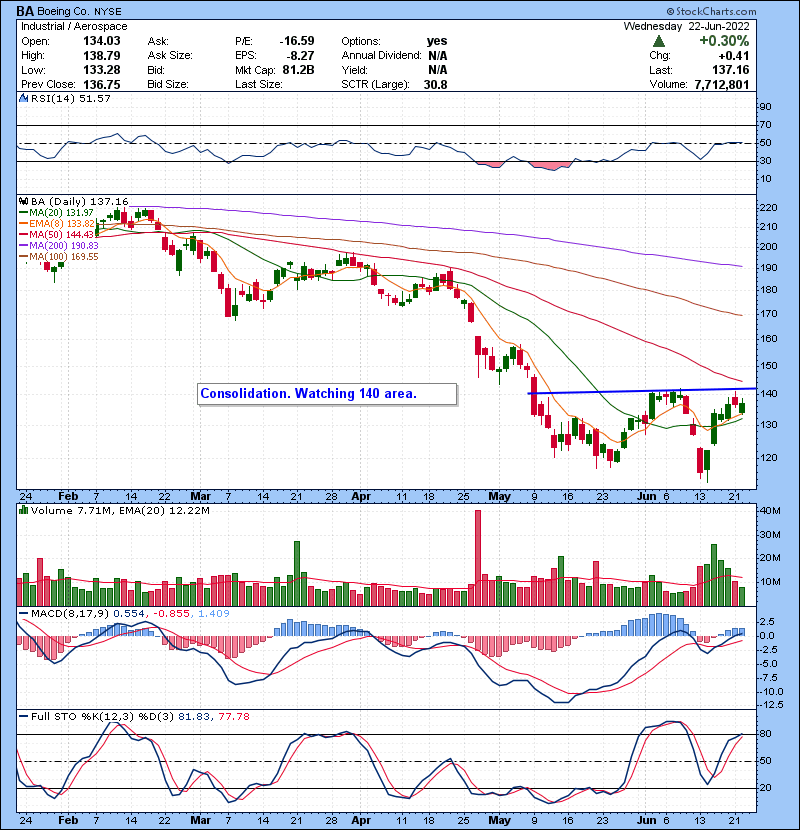The height and width of the screenshot is (830, 800).
Task: Click the -12.5 label on MACD axis
Action: [771, 705]
